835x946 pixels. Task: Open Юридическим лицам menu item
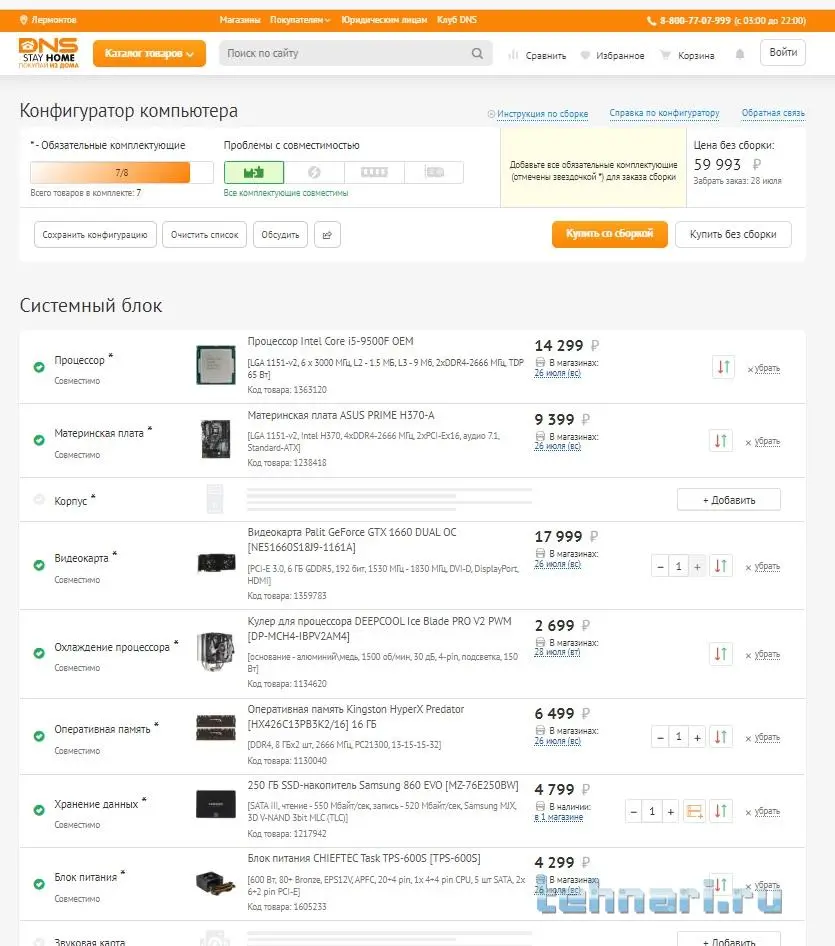[384, 20]
